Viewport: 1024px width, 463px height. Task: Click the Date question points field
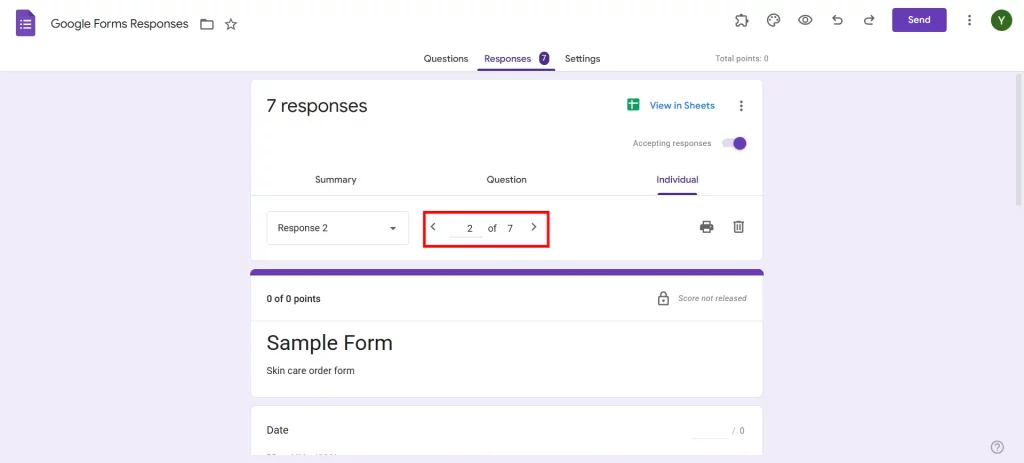[x=710, y=430]
